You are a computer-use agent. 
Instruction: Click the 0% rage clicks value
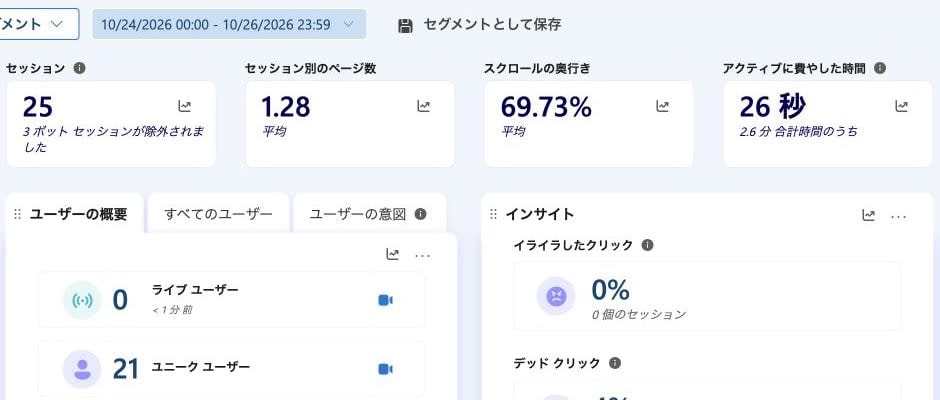[610, 290]
